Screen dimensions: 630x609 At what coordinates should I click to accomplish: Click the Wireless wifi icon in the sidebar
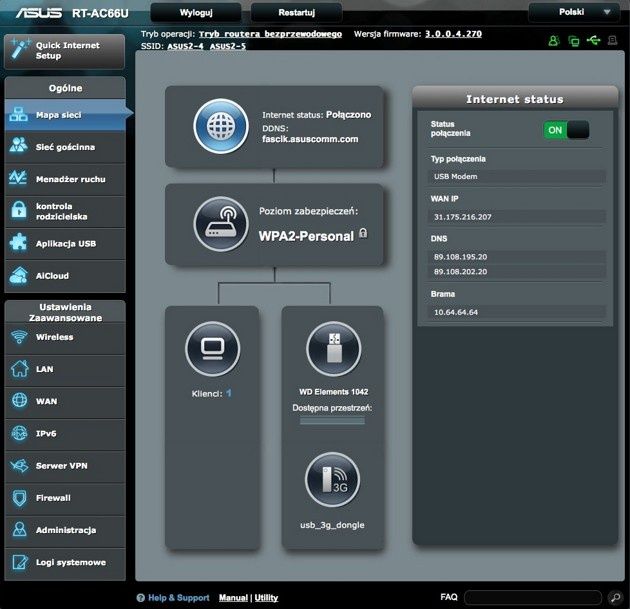19,337
